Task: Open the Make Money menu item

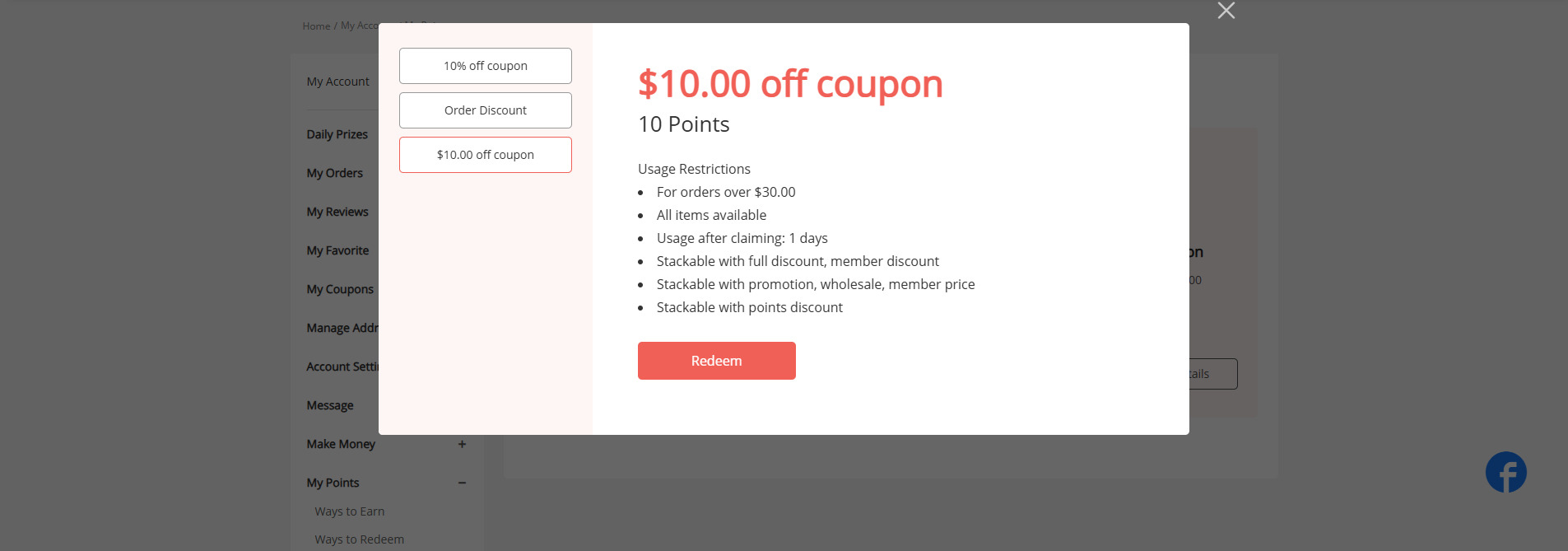Action: (341, 444)
